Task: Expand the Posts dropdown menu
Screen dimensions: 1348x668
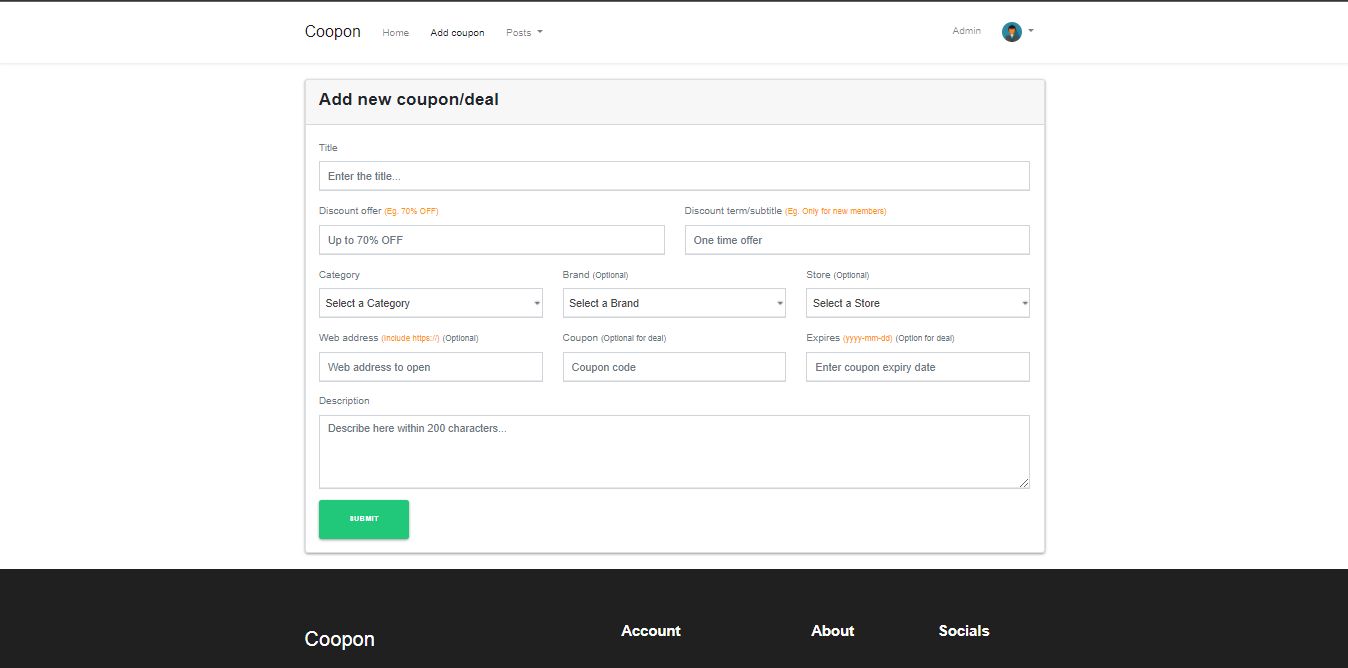Action: pyautogui.click(x=524, y=33)
